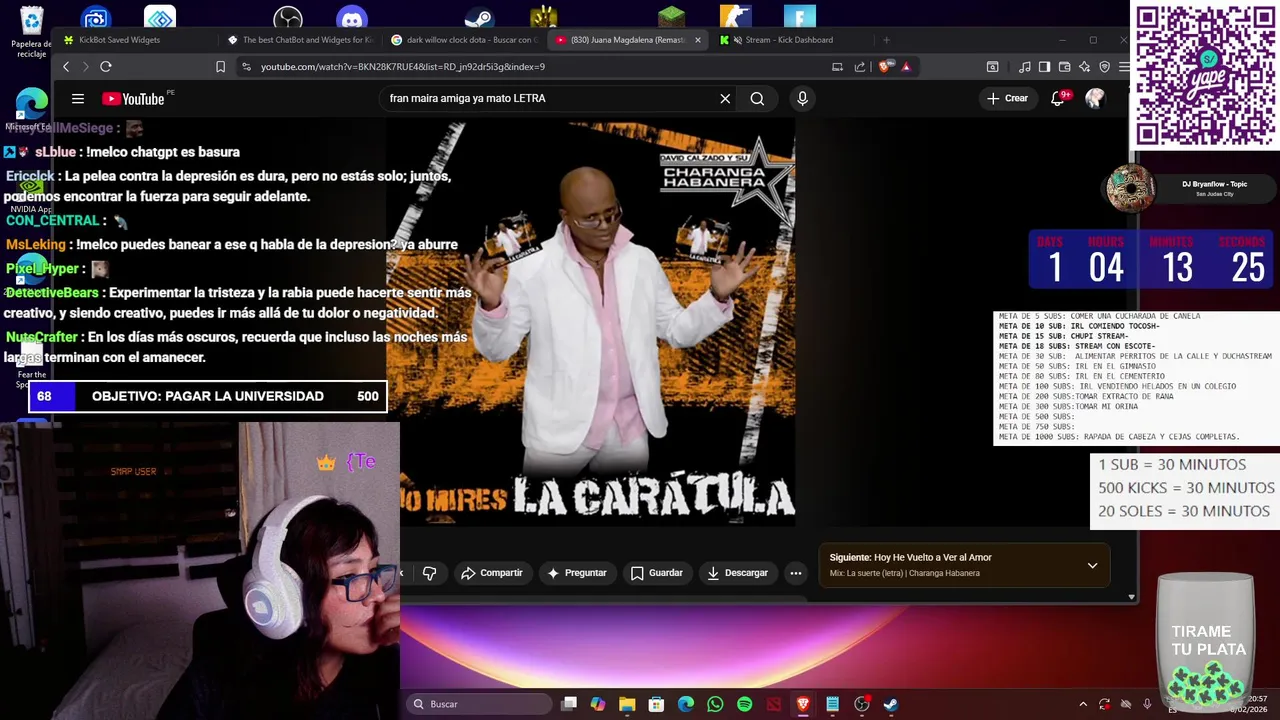The width and height of the screenshot is (1280, 720).
Task: Go back using browser back arrow
Action: point(66,67)
